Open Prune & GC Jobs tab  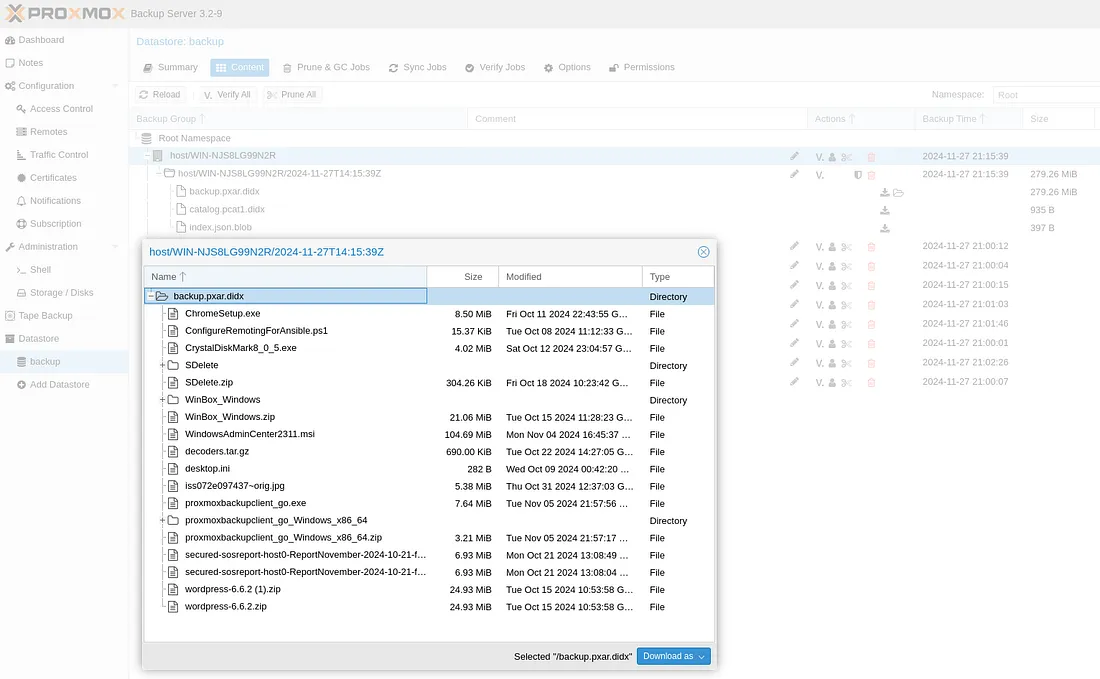tap(326, 67)
